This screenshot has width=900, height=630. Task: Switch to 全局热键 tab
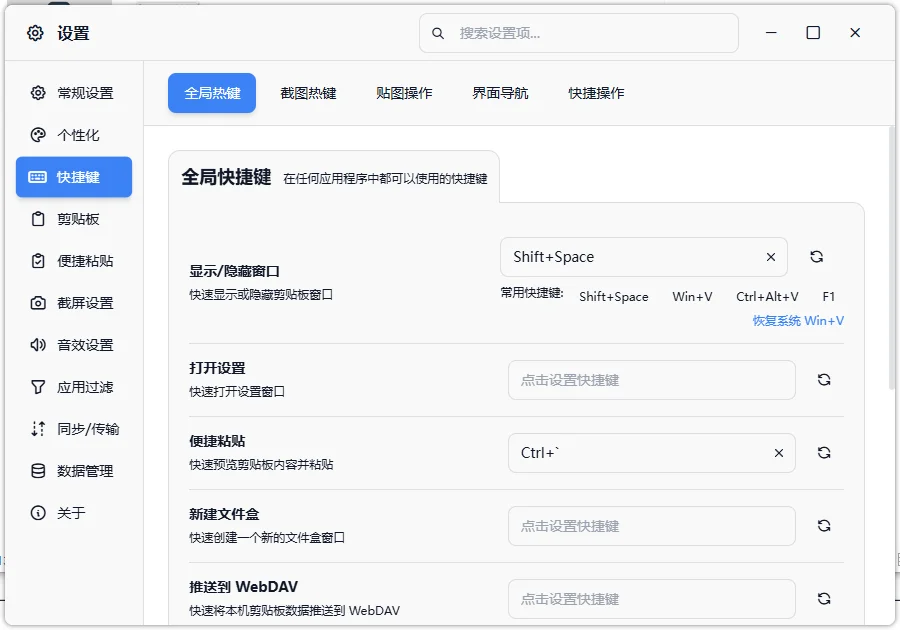tap(212, 93)
